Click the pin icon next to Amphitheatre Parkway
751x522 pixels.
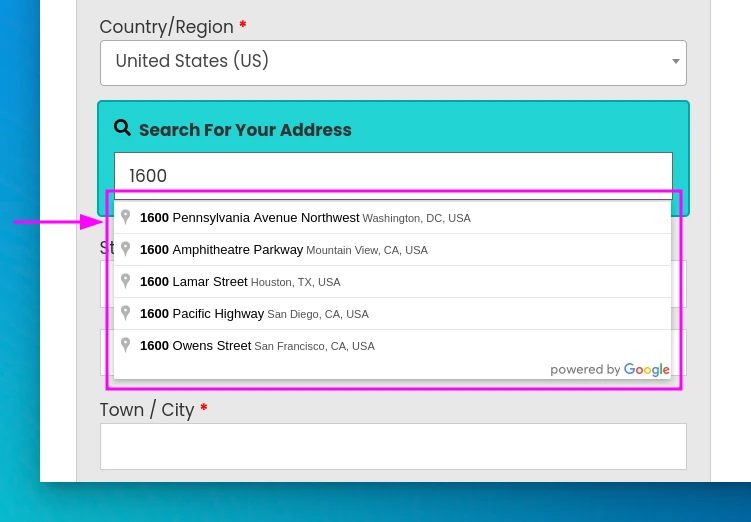(125, 249)
